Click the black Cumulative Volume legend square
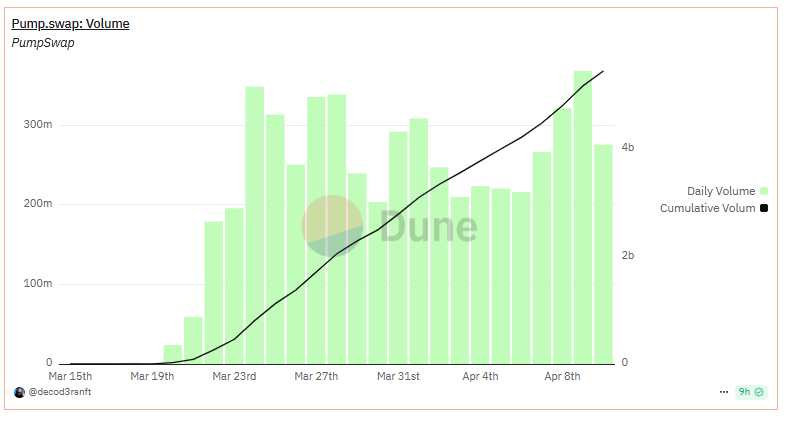Viewport: 786px width, 426px height. point(764,209)
